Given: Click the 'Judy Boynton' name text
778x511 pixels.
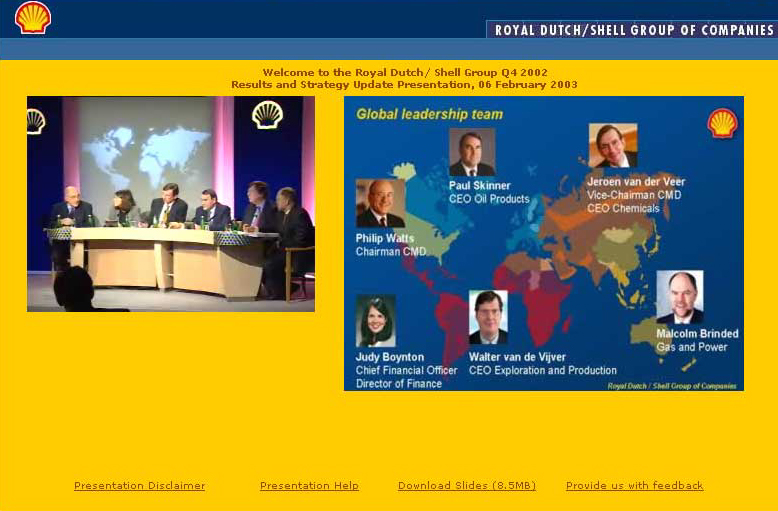Looking at the screenshot, I should click(390, 357).
